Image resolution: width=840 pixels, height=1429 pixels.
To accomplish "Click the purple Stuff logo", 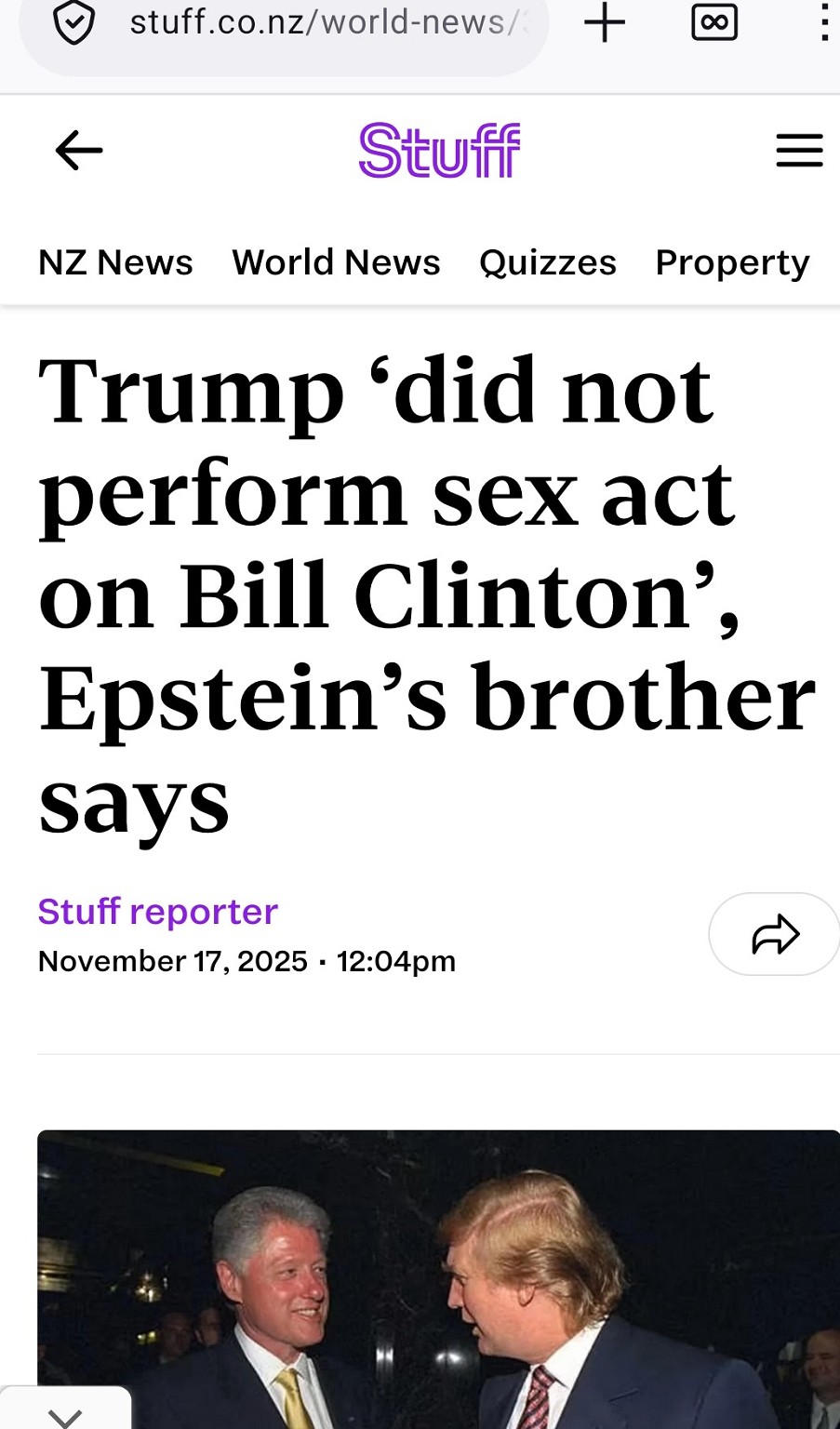I will coord(439,151).
